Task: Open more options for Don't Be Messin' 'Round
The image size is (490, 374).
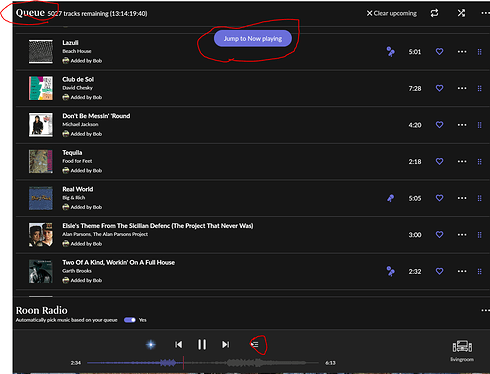Action: (462, 125)
